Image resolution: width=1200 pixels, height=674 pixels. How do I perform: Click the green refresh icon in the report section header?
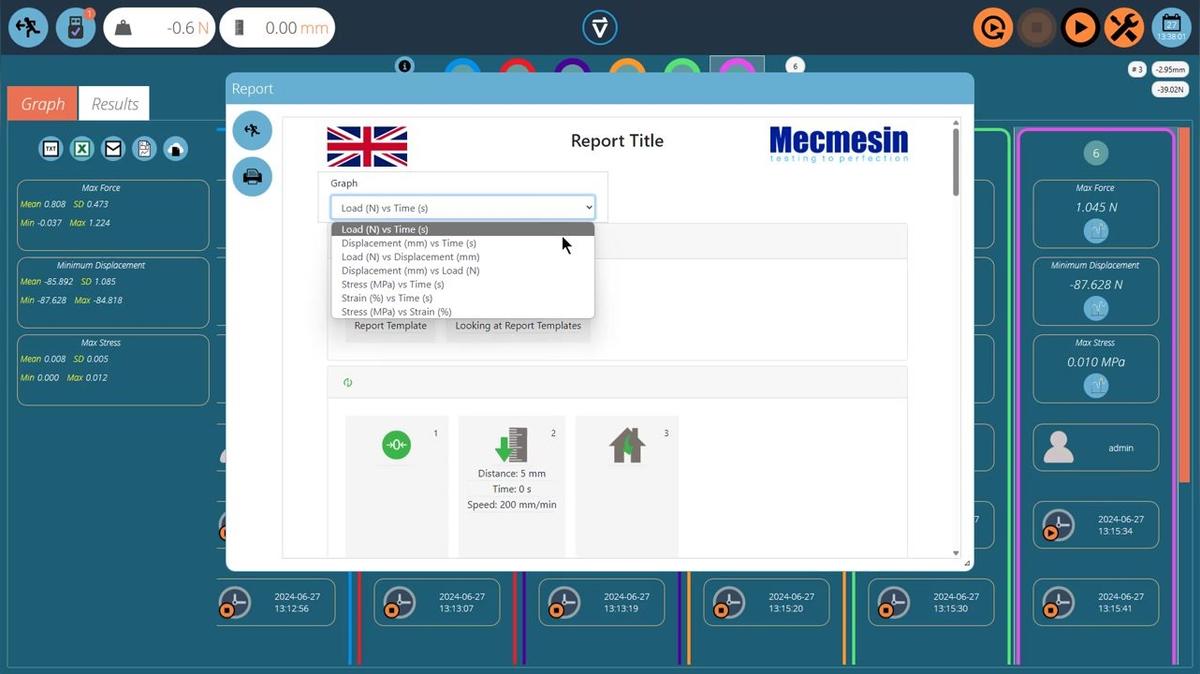coord(348,382)
